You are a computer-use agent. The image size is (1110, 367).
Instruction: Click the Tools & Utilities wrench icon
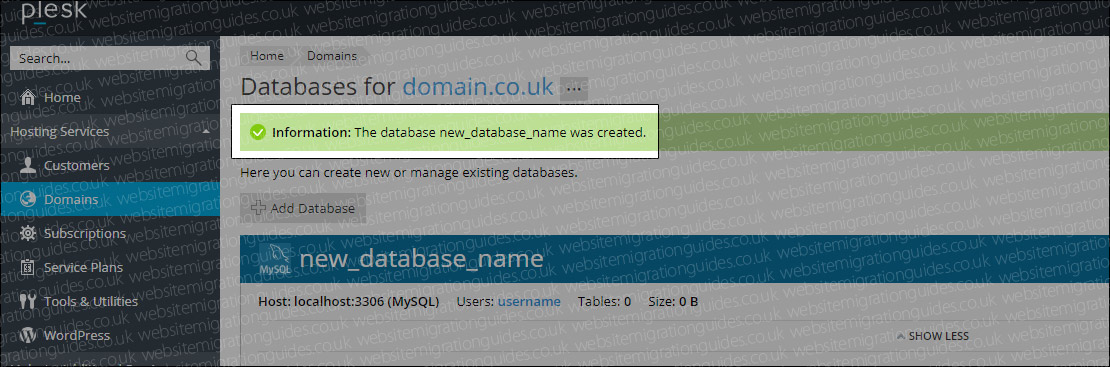click(28, 301)
